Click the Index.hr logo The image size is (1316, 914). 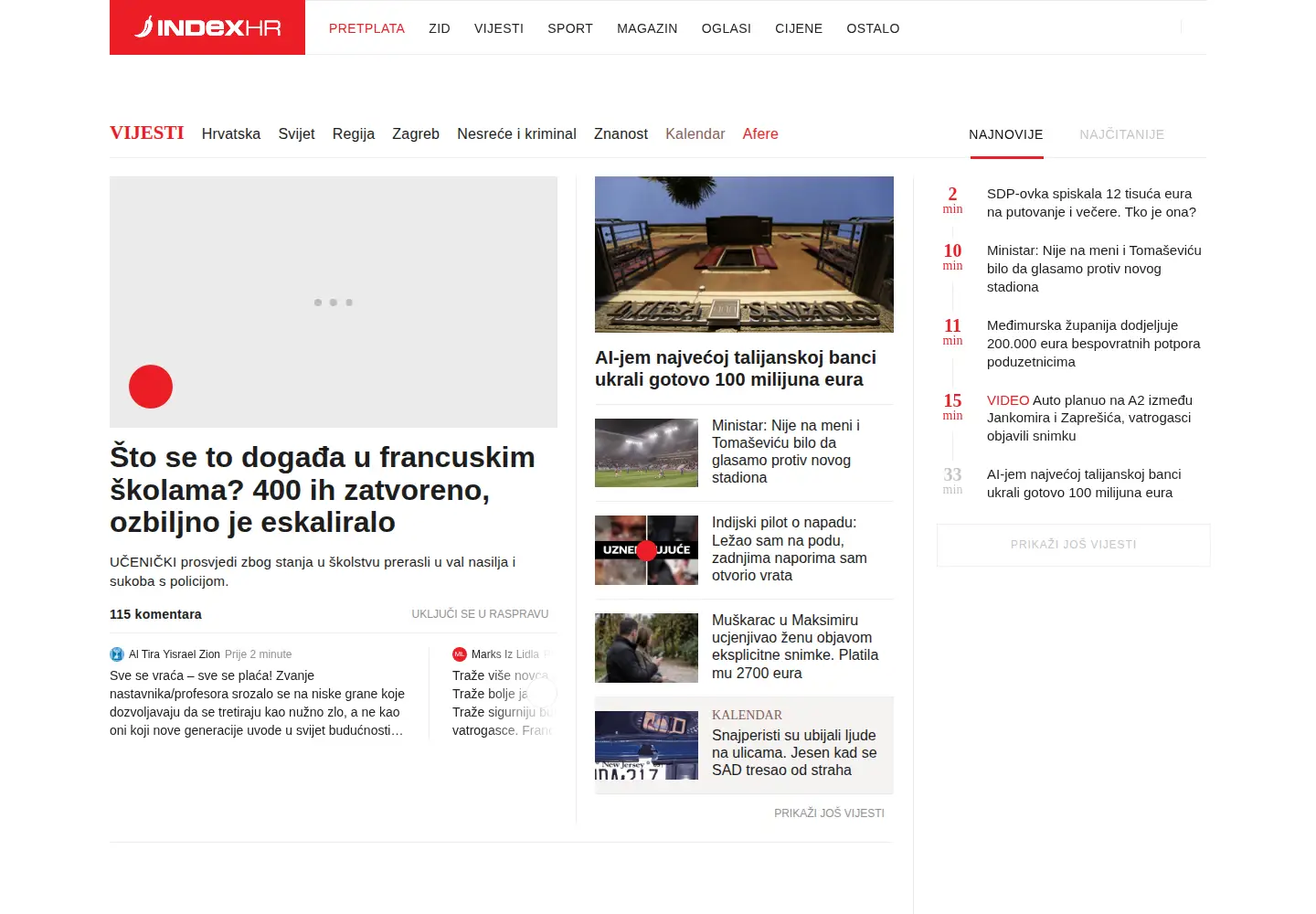click(x=207, y=27)
